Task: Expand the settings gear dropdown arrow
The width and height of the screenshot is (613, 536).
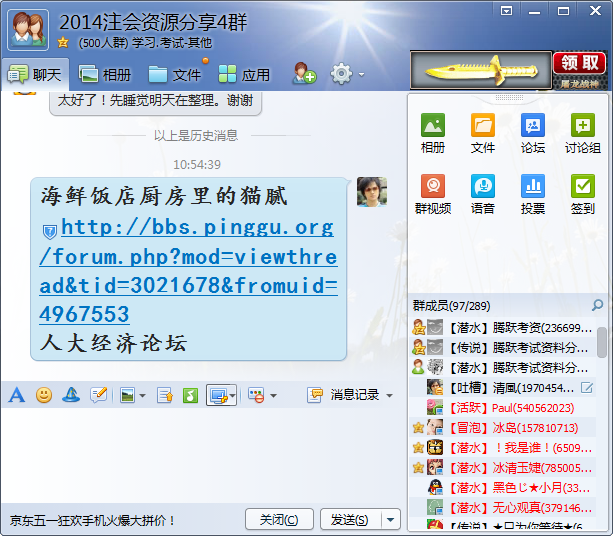Action: pyautogui.click(x=362, y=74)
